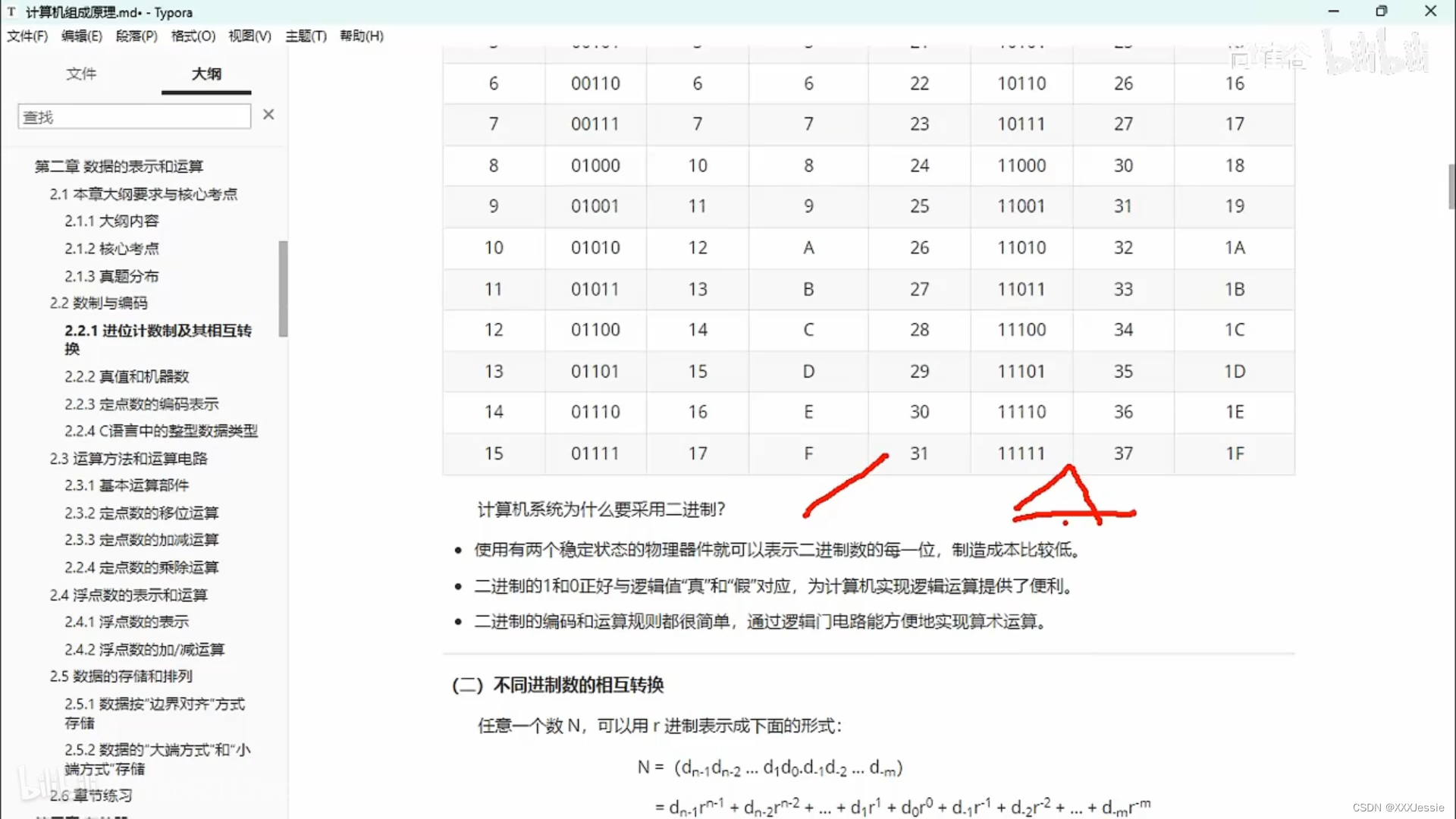Go to 2.3 运算方法和运算电路

[128, 458]
